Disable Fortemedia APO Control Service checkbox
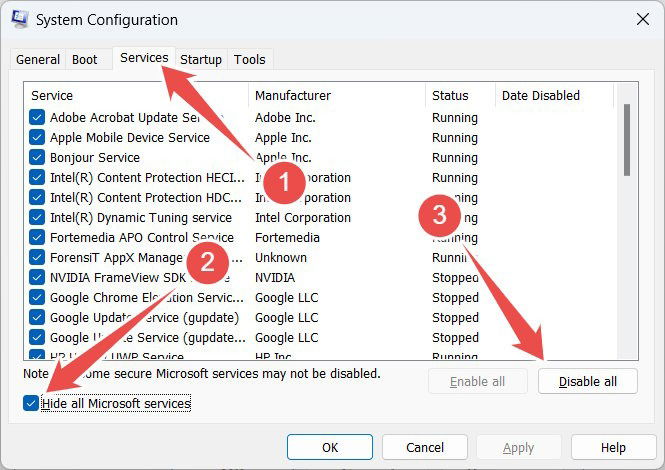Image resolution: width=665 pixels, height=470 pixels. [x=37, y=237]
